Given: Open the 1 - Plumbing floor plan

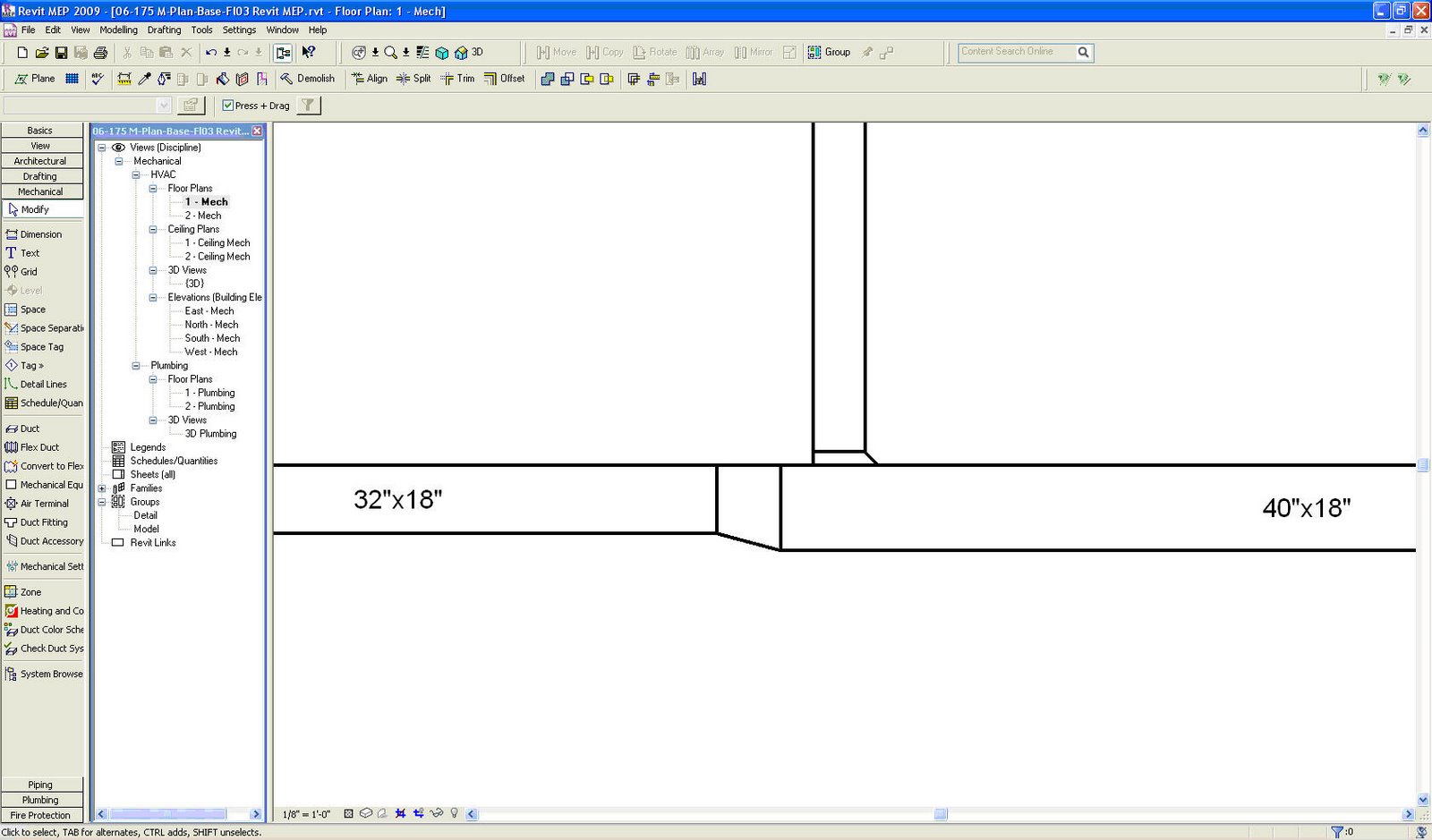Looking at the screenshot, I should click(210, 393).
